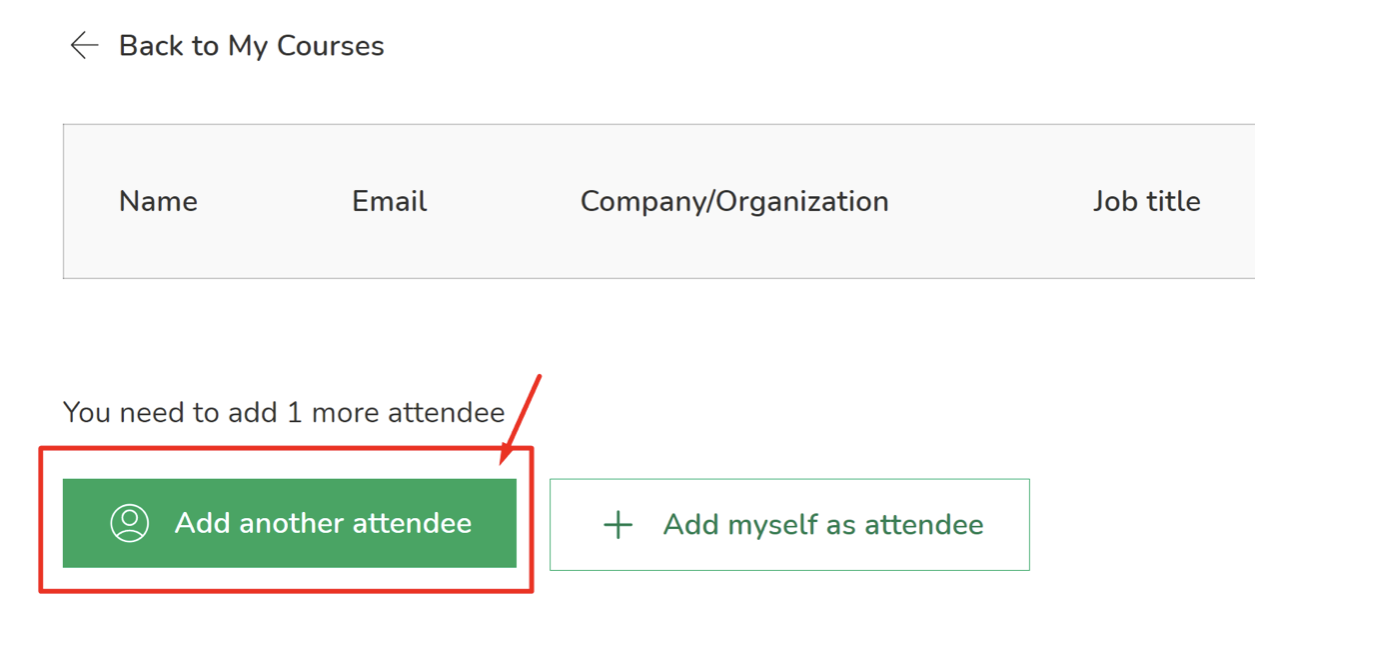Sort by the Name column header

[158, 201]
